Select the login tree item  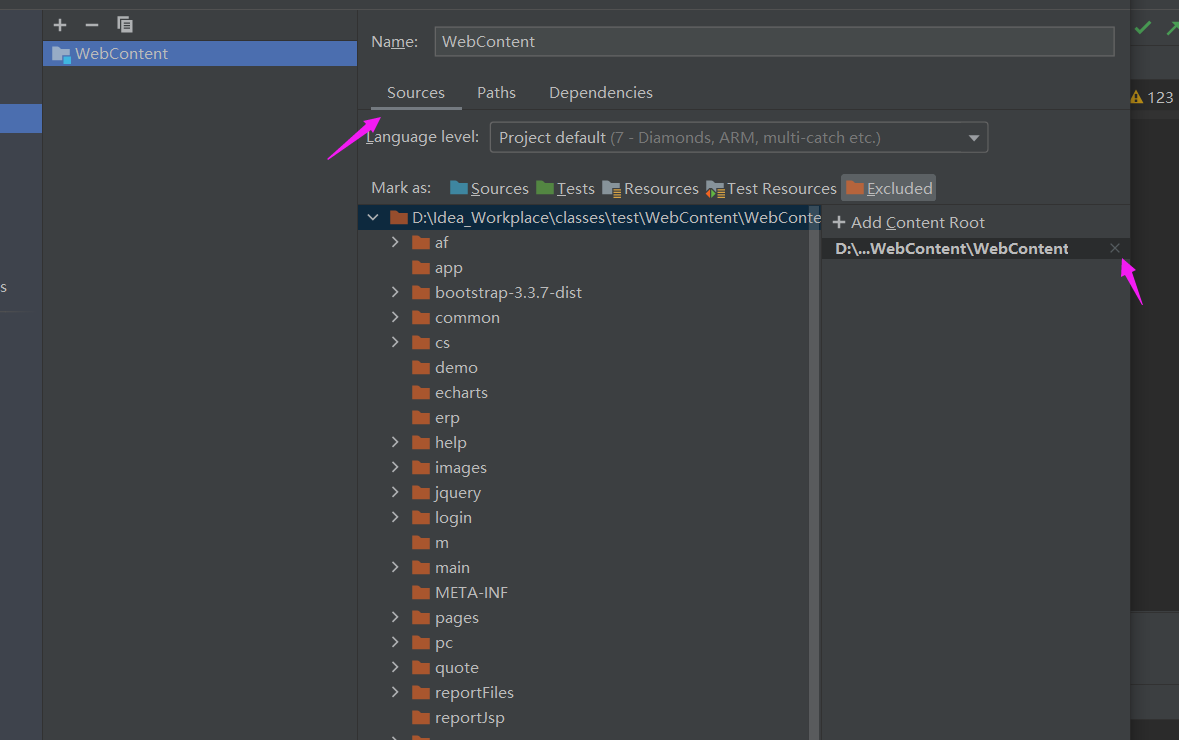pos(453,517)
